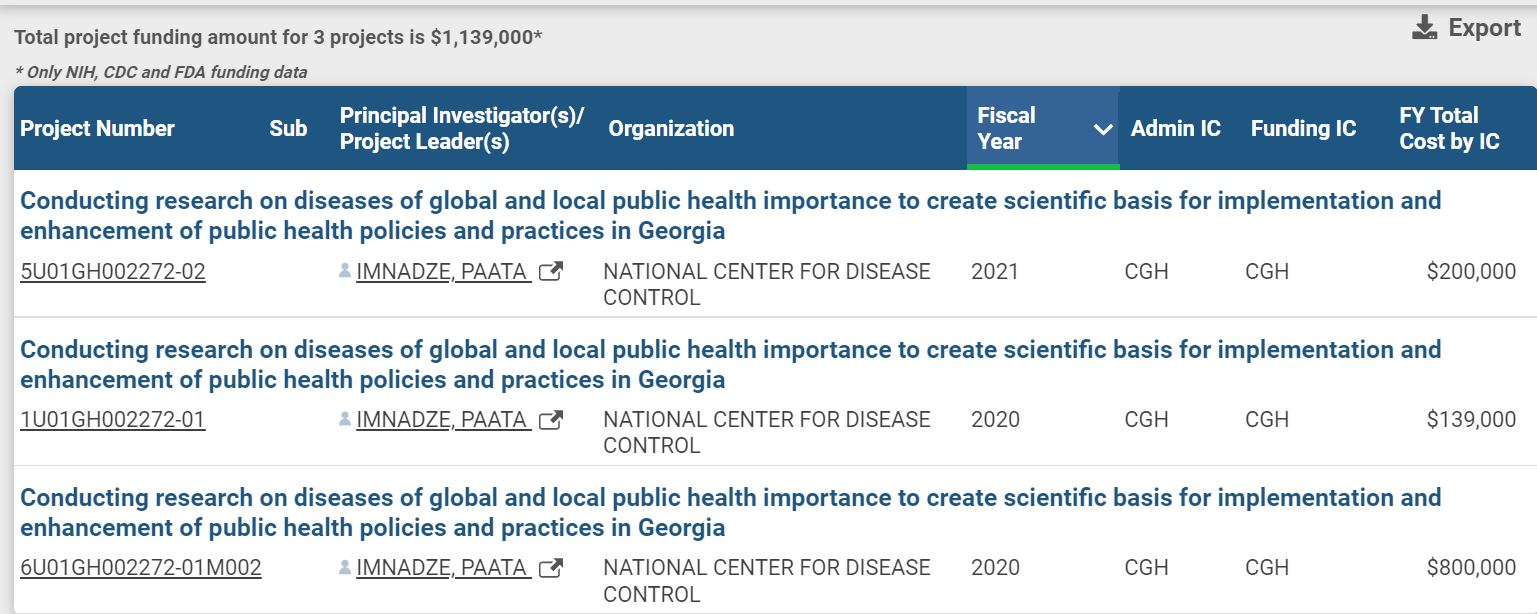The width and height of the screenshot is (1537, 614).
Task: Click the Export download icon
Action: pyautogui.click(x=1424, y=28)
